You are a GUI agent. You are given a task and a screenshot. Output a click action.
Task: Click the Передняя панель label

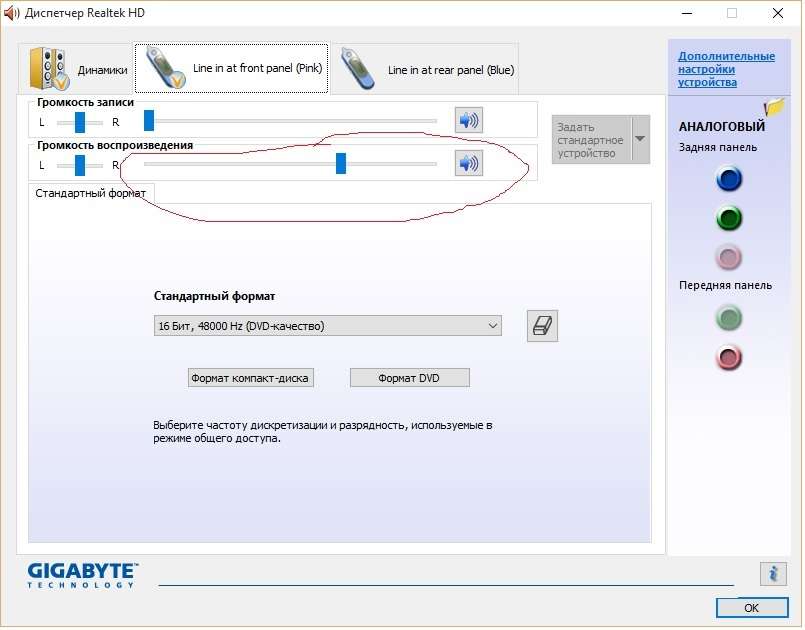tap(725, 285)
